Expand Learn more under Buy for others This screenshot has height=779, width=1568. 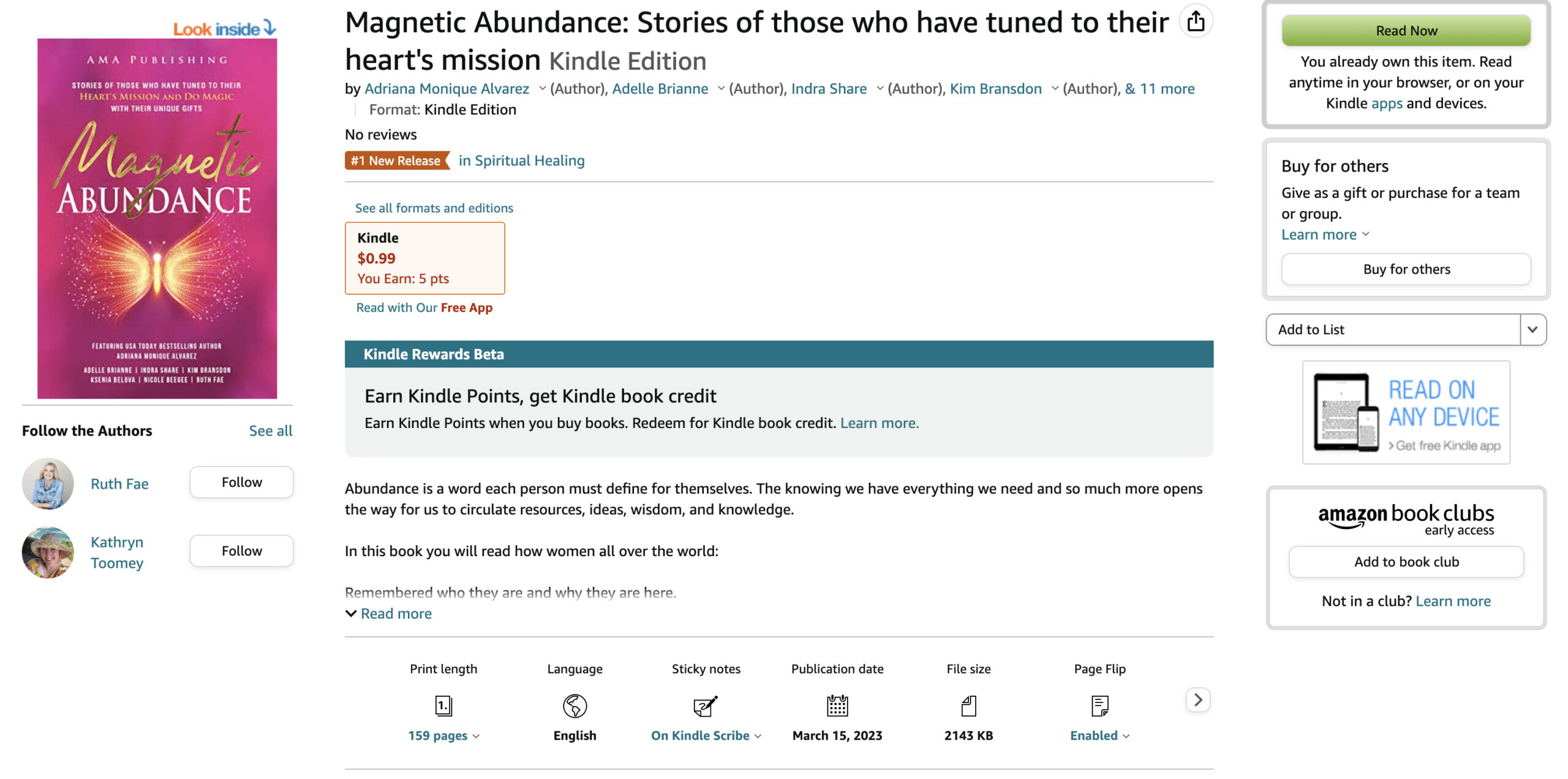(1325, 235)
